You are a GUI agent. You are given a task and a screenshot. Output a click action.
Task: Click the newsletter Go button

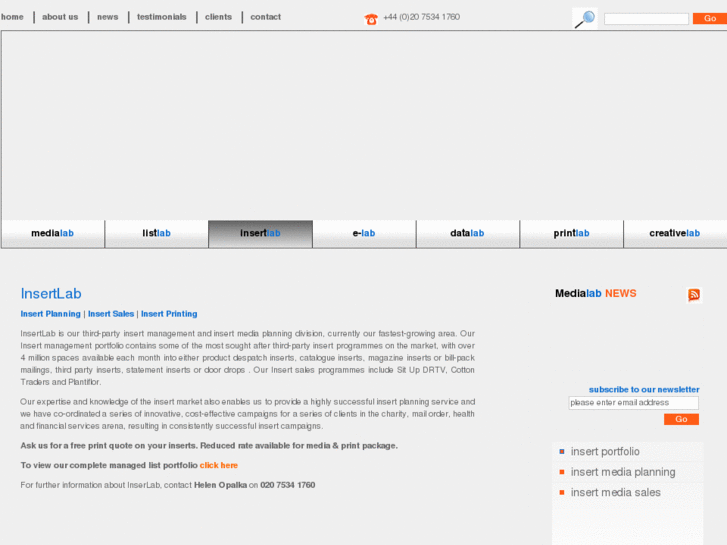coord(681,419)
